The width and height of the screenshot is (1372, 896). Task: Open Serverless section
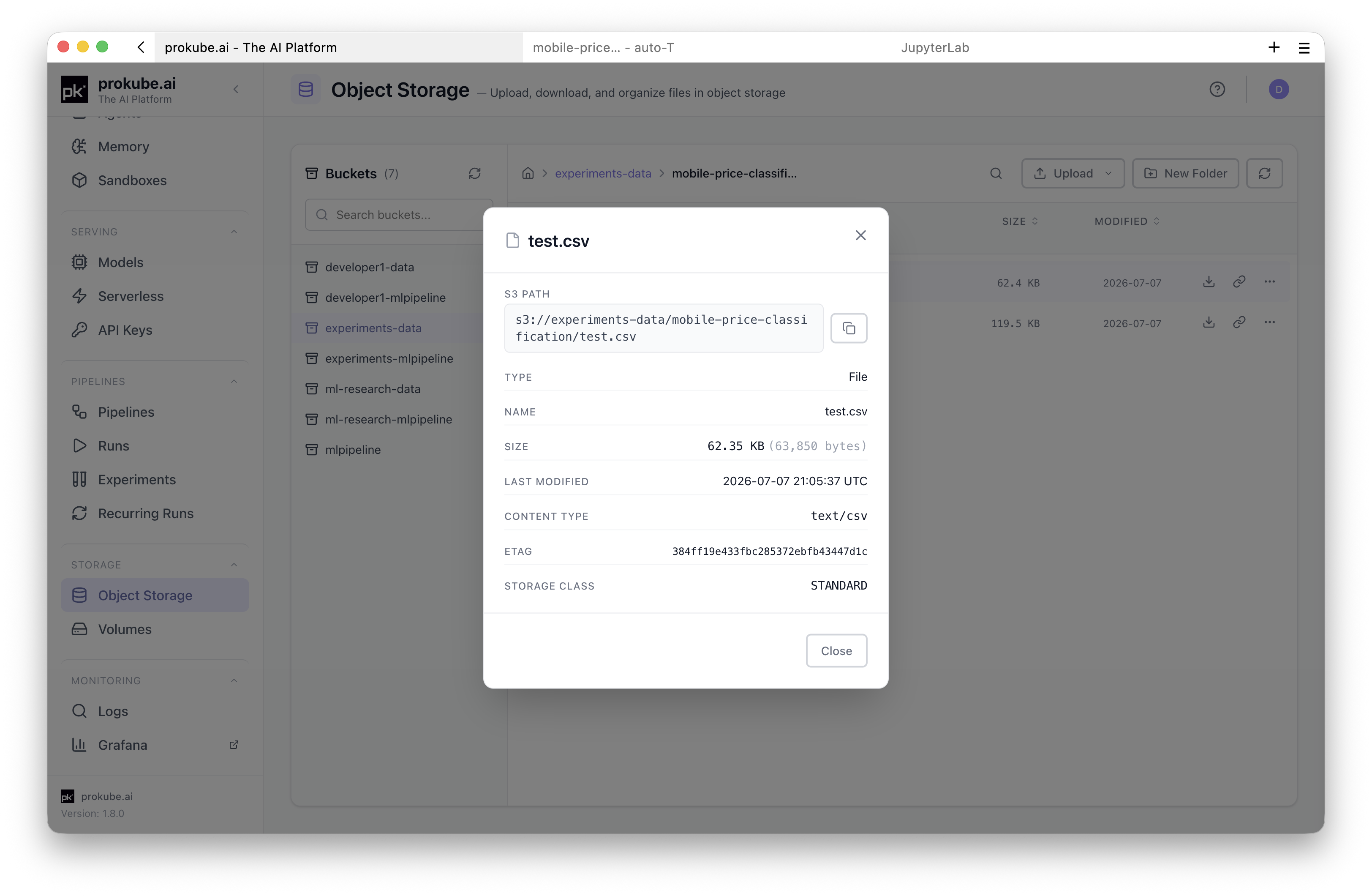tap(155, 296)
